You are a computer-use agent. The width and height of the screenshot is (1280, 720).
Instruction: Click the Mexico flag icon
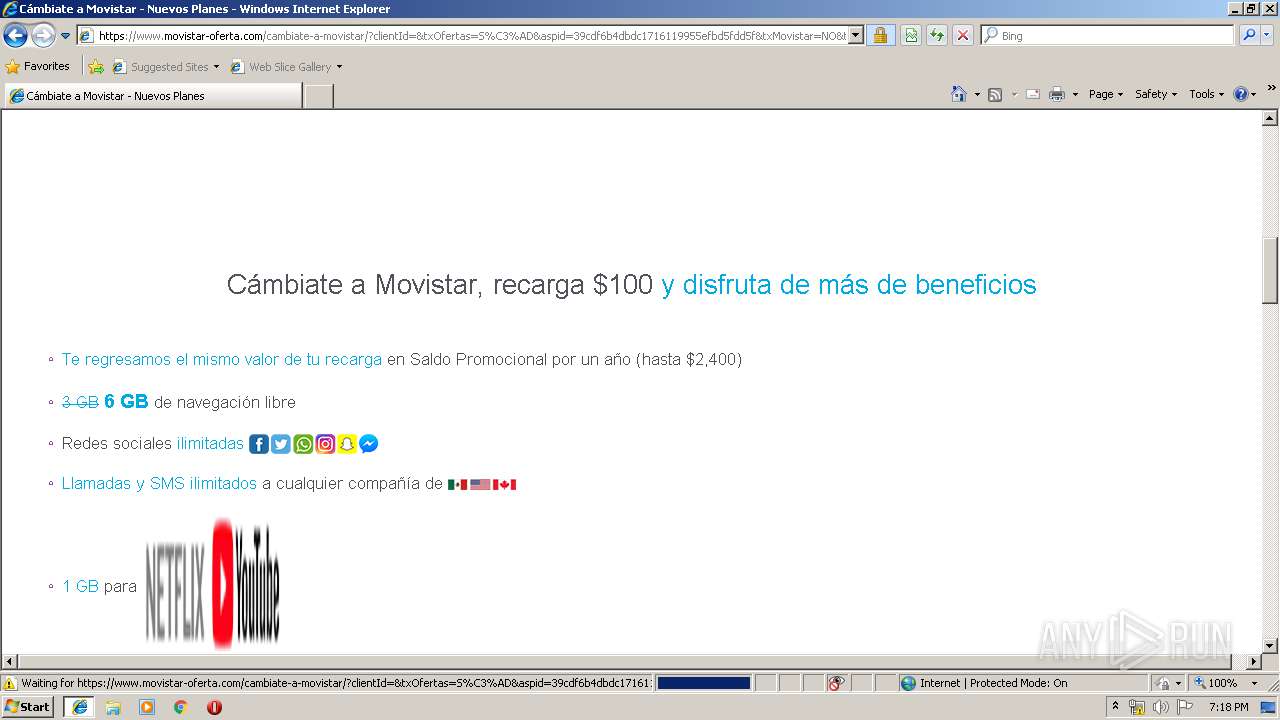coord(458,484)
